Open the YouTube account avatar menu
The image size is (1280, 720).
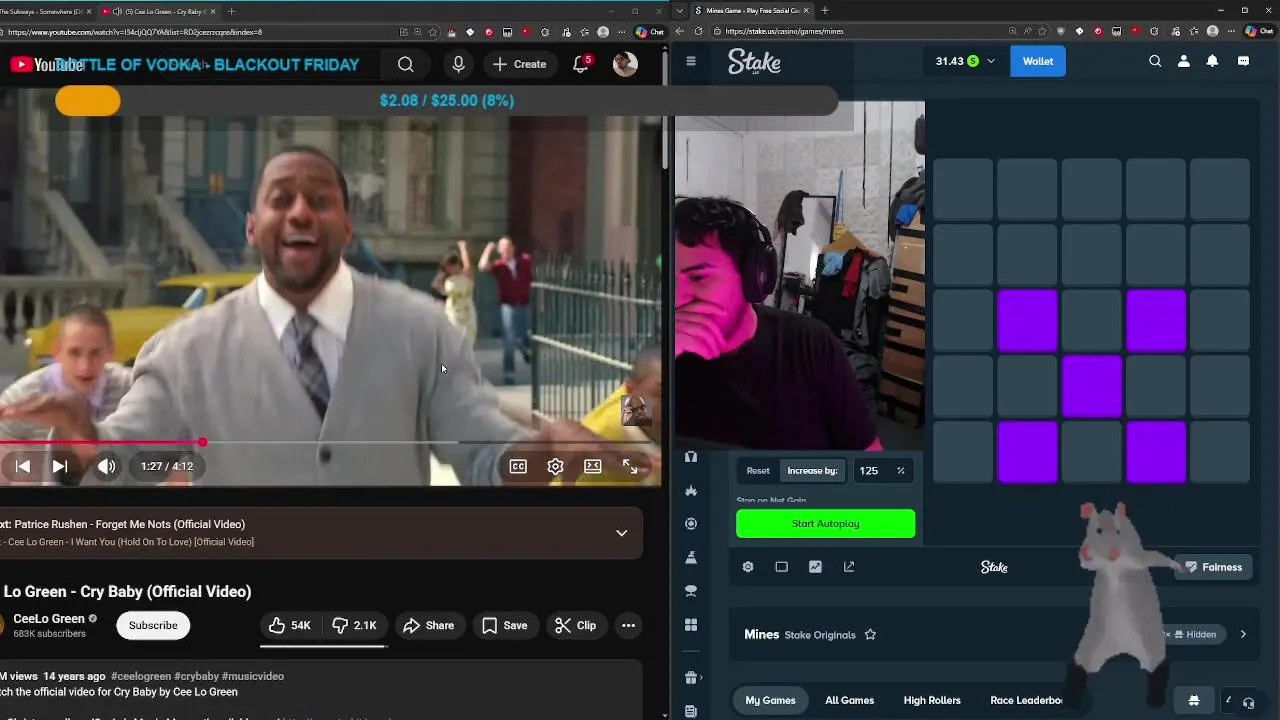click(625, 64)
